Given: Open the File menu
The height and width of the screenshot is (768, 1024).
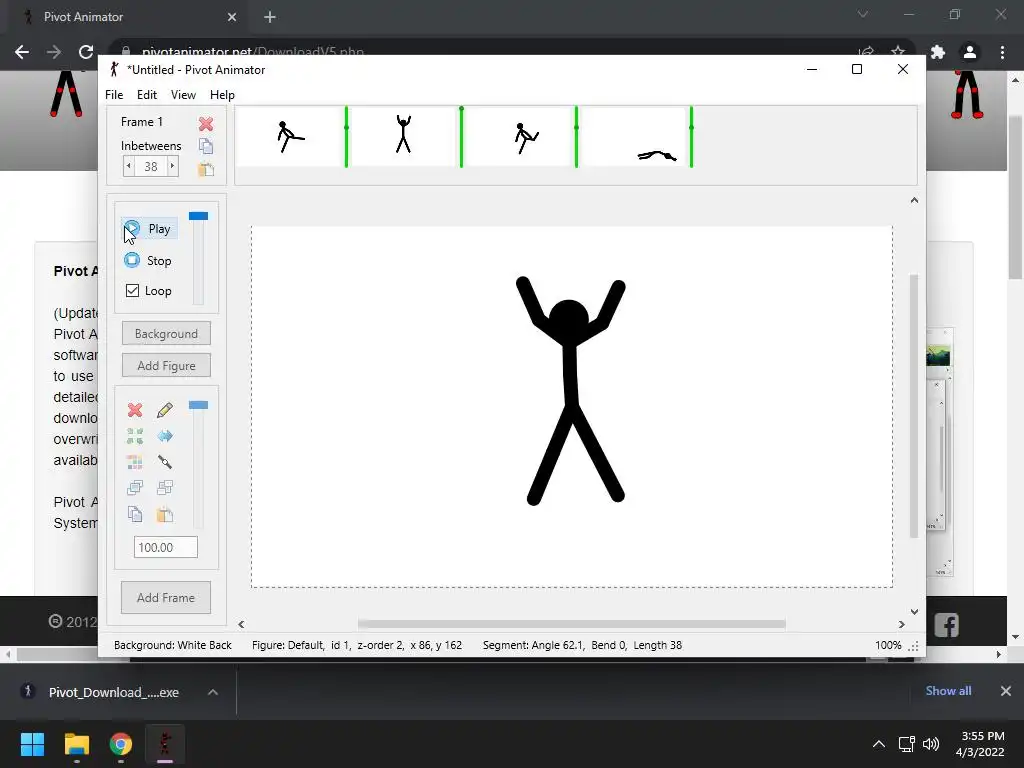Looking at the screenshot, I should (x=114, y=95).
